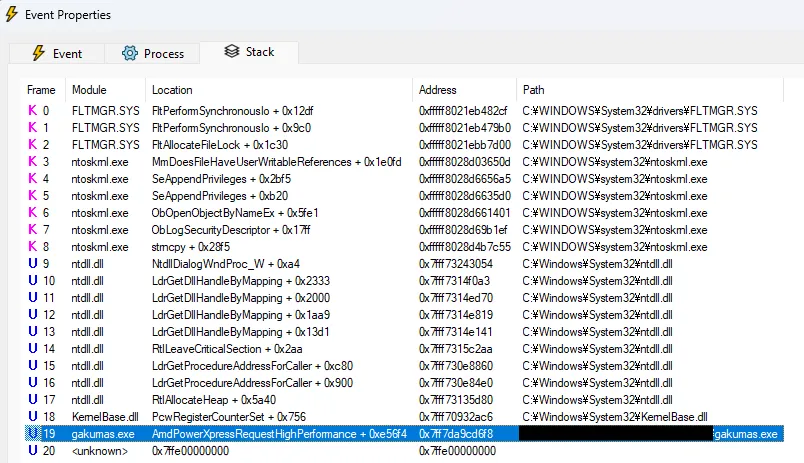Click the user-mode U icon for frame 14

tap(33, 348)
